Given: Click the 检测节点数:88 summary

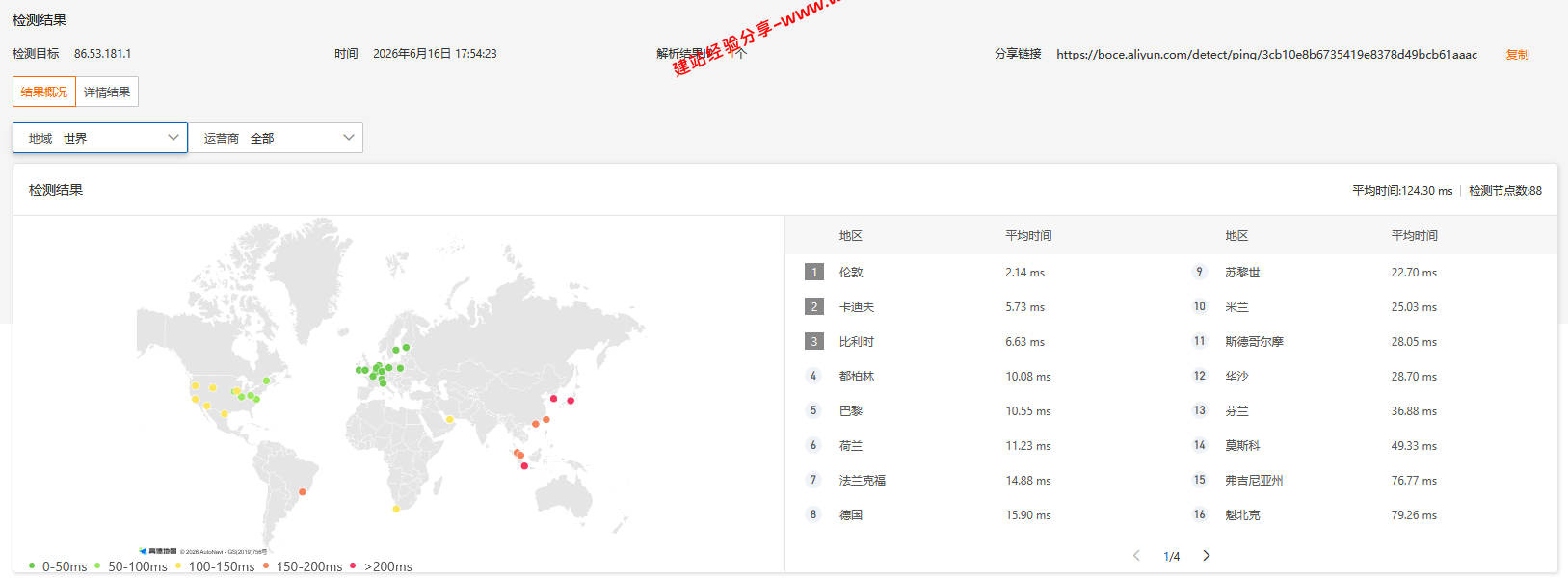Looking at the screenshot, I should [1505, 191].
